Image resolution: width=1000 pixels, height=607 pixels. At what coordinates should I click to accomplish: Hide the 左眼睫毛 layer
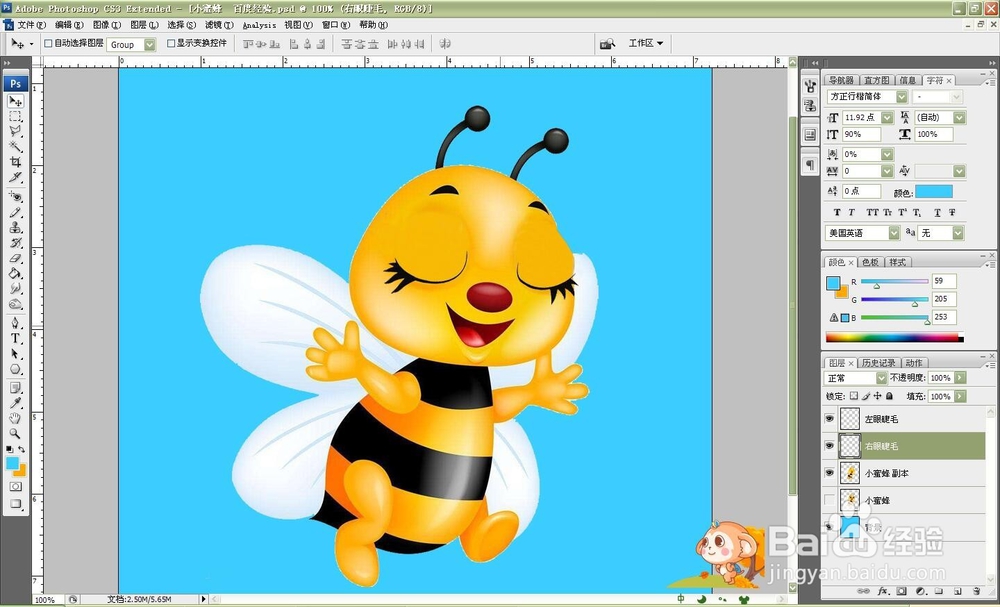[x=829, y=419]
